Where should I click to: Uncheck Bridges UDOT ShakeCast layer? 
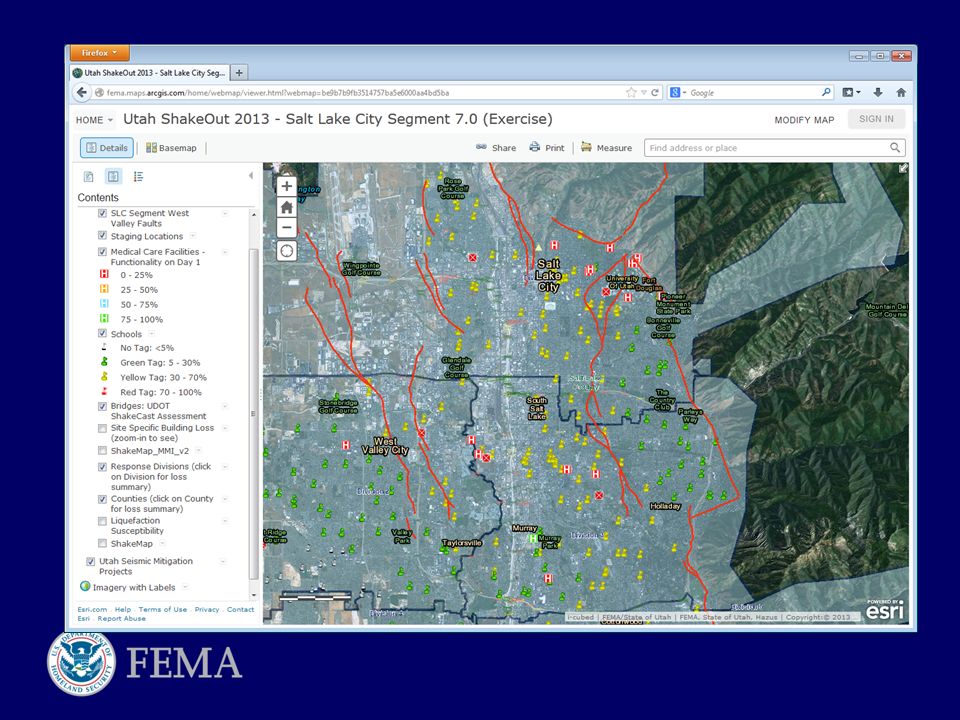[102, 406]
